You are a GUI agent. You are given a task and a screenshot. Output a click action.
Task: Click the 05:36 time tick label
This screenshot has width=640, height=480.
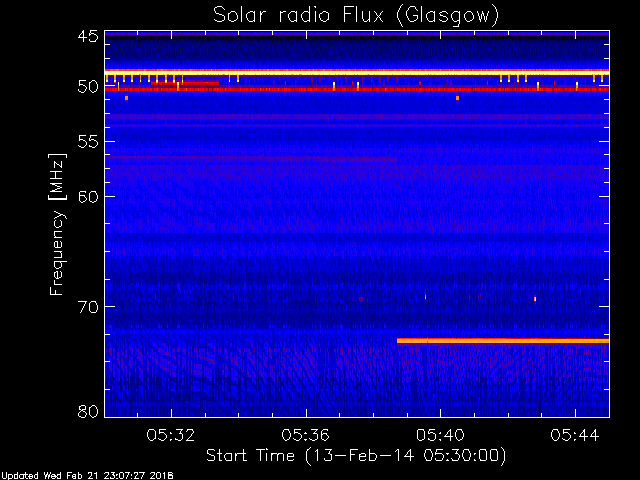[x=306, y=435]
